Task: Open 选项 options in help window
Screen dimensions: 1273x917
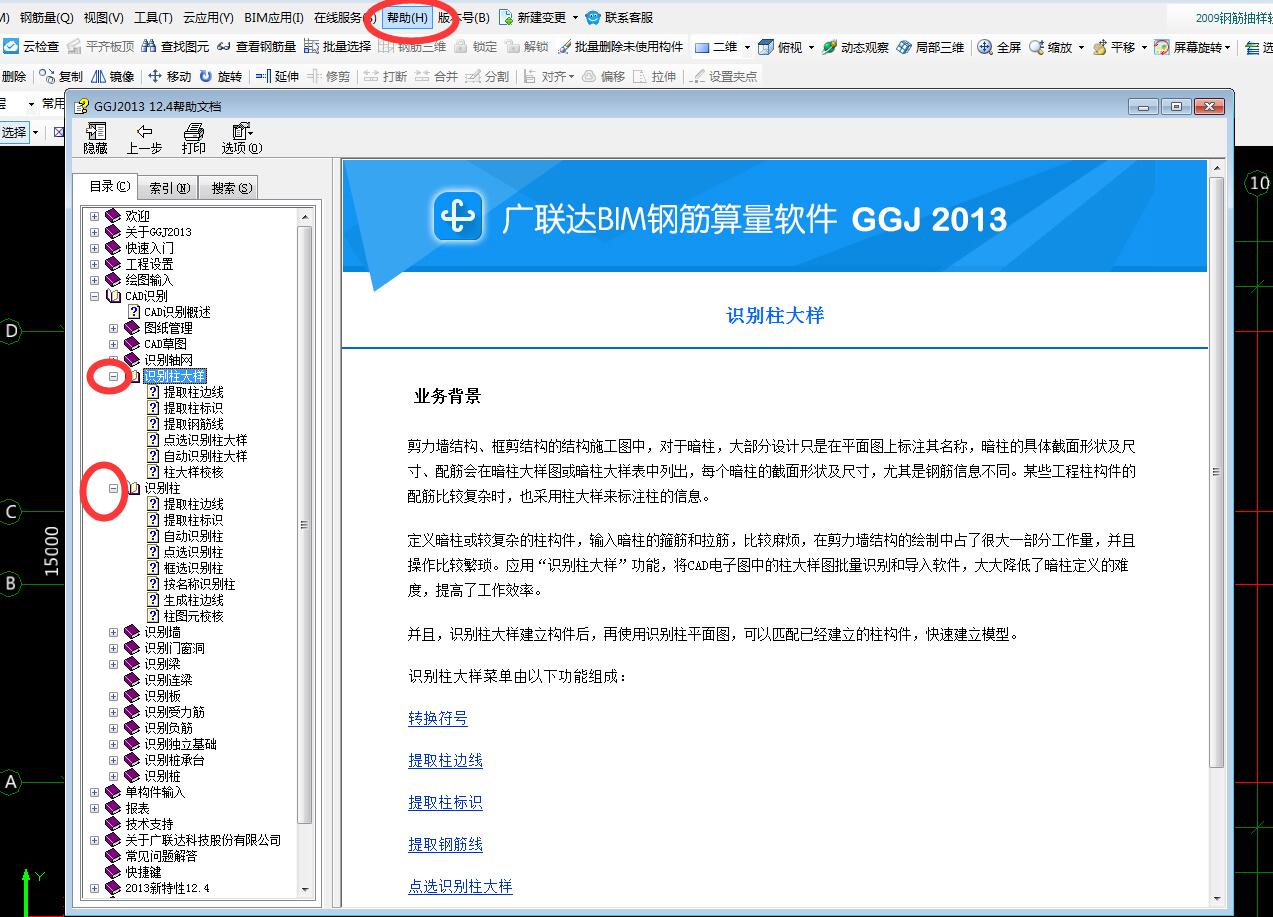Action: [242, 138]
